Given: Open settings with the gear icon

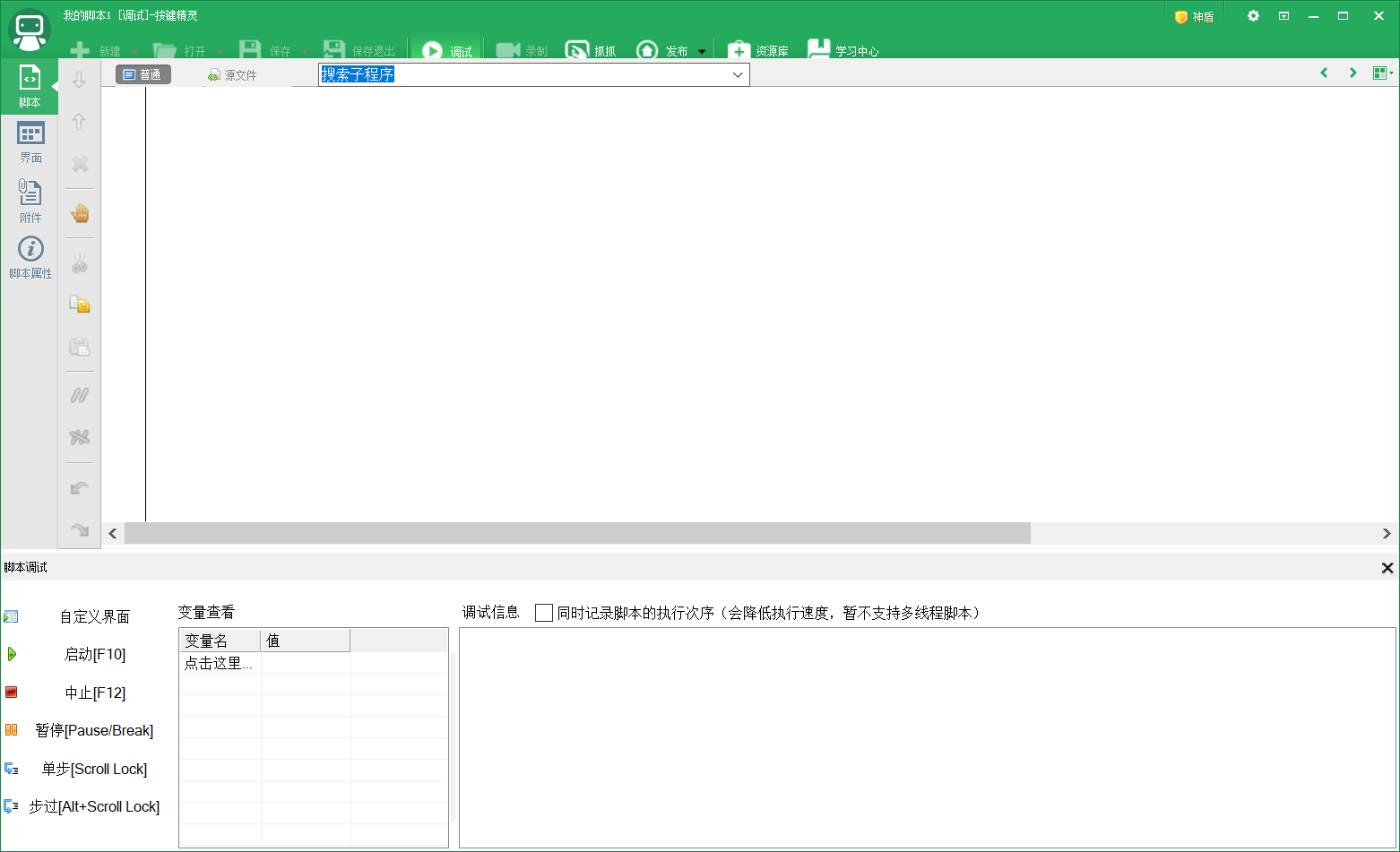Looking at the screenshot, I should (1253, 16).
